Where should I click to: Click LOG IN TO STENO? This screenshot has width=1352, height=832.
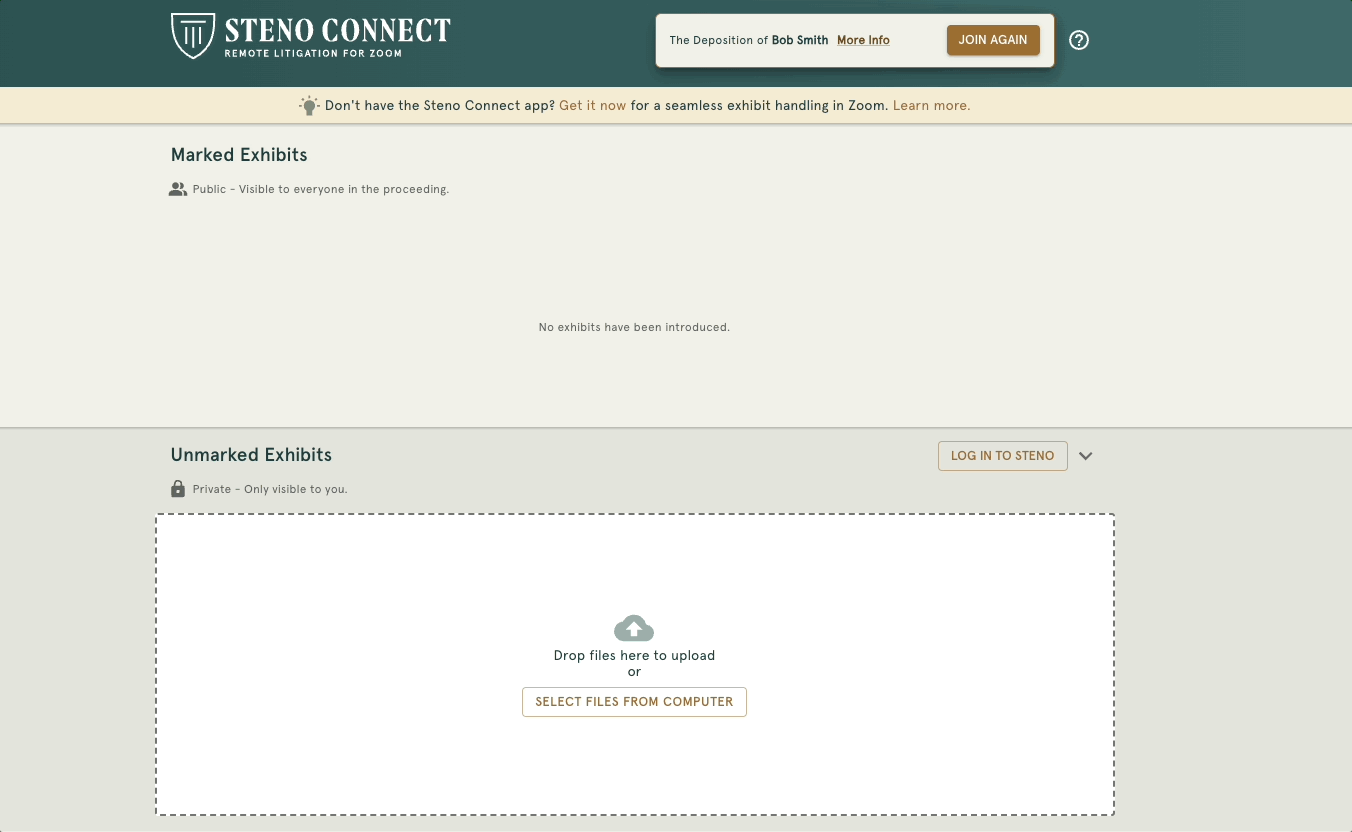(1002, 455)
